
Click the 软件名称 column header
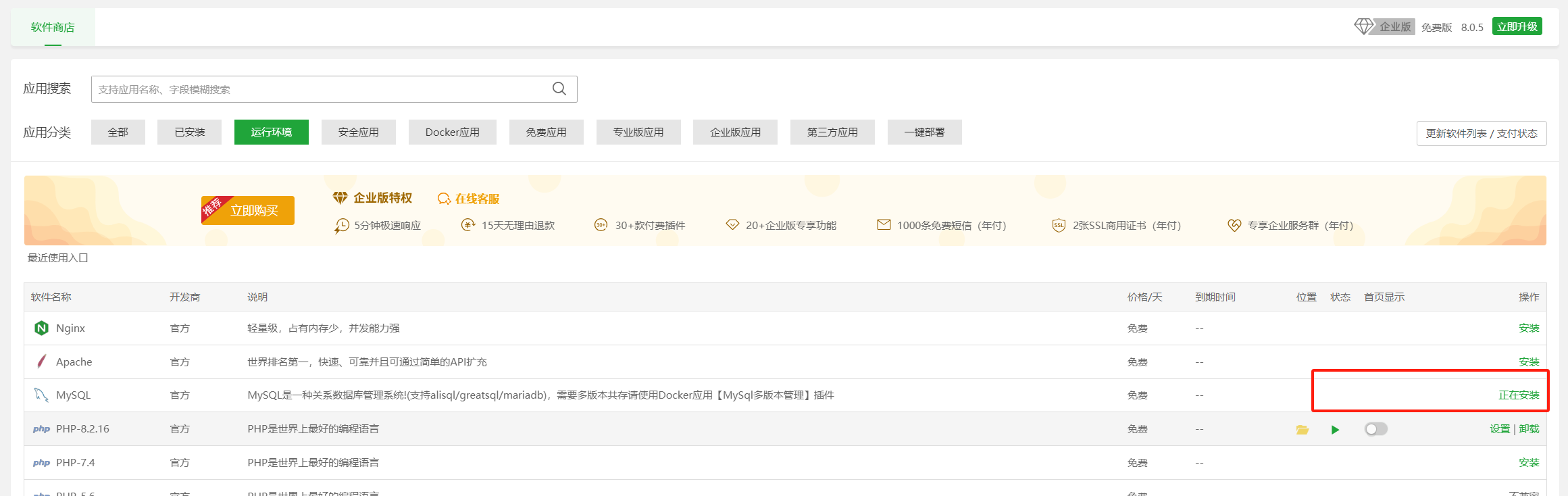point(51,297)
